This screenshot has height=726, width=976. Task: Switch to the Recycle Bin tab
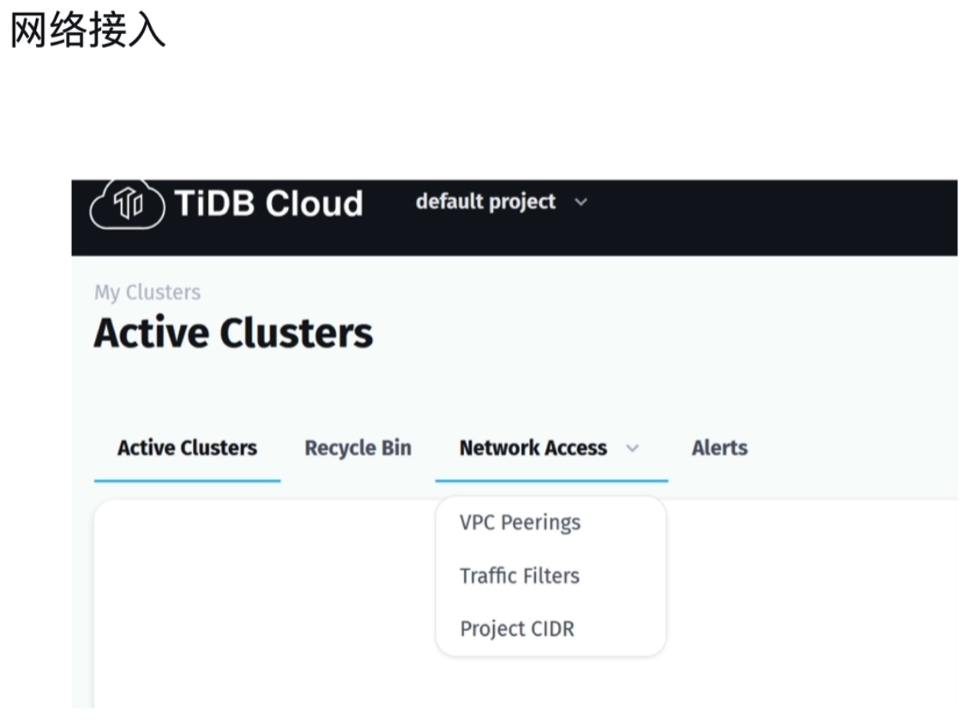click(x=358, y=448)
